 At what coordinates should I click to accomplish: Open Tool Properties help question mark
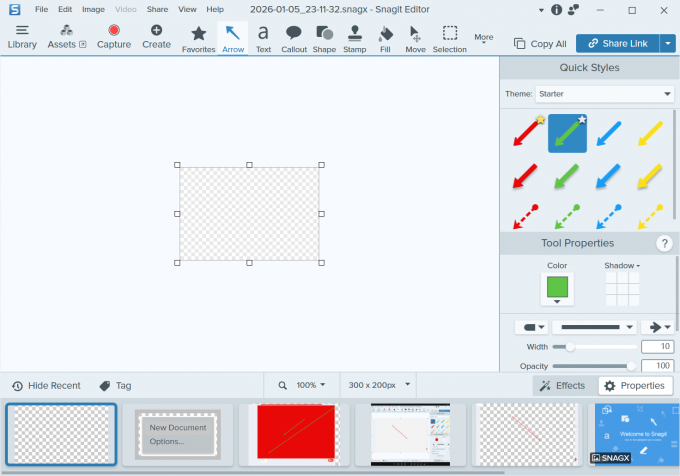click(x=664, y=244)
